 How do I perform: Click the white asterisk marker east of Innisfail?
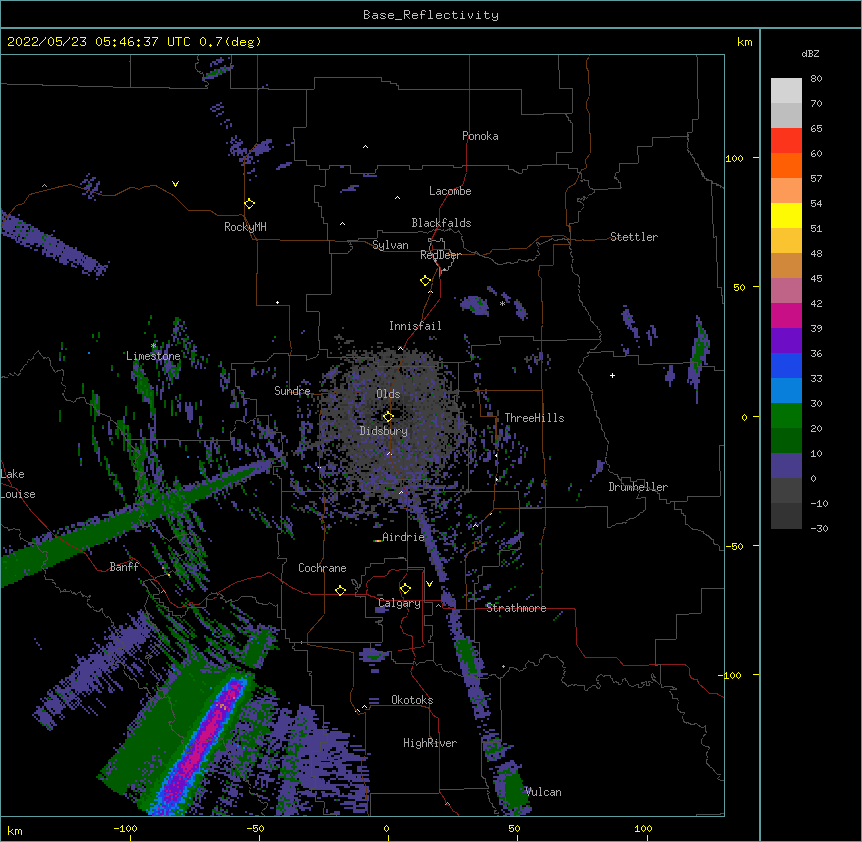pos(502,303)
